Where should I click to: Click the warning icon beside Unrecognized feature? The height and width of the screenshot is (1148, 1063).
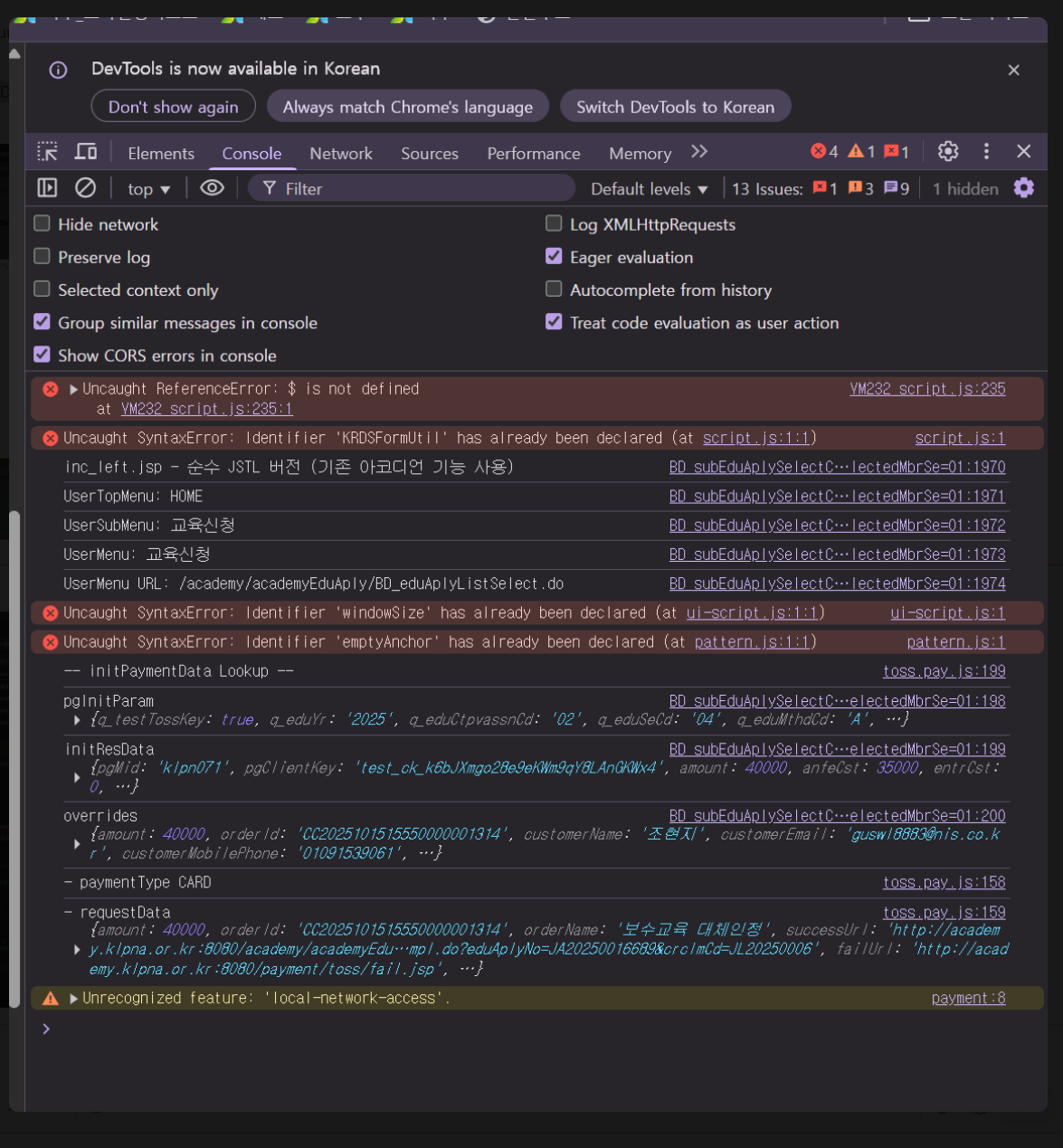click(x=51, y=999)
